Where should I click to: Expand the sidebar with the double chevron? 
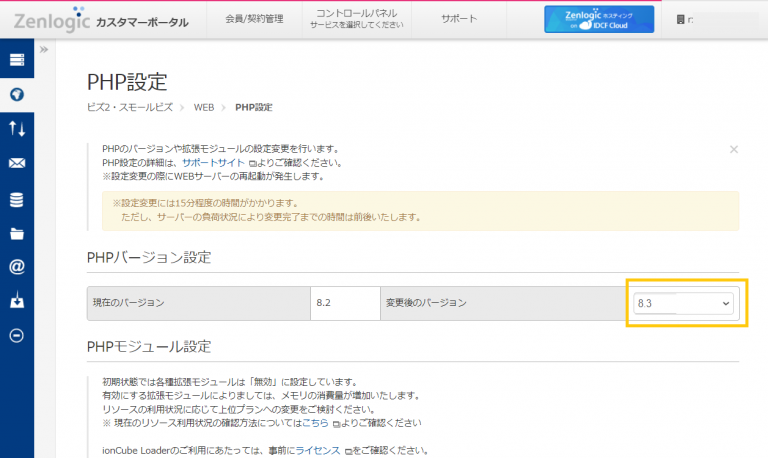pyautogui.click(x=44, y=49)
